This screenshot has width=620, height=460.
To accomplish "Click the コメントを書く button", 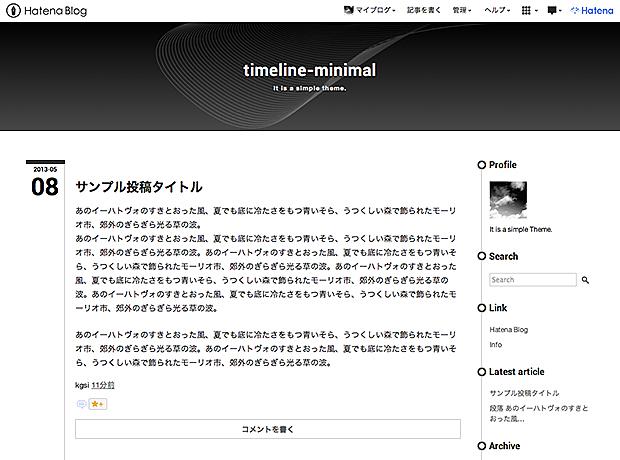I will [268, 429].
